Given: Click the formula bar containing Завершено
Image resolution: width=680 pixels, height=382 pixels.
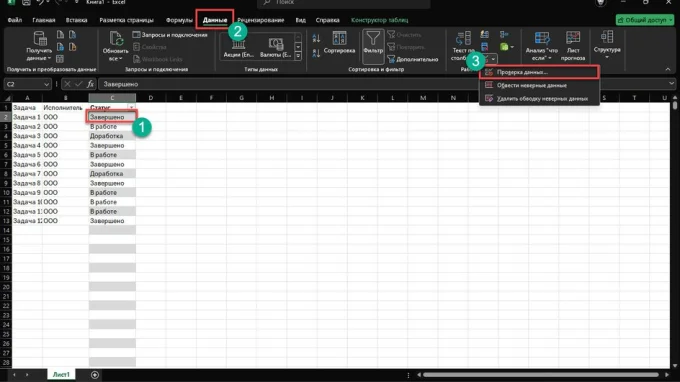Looking at the screenshot, I should pyautogui.click(x=383, y=84).
